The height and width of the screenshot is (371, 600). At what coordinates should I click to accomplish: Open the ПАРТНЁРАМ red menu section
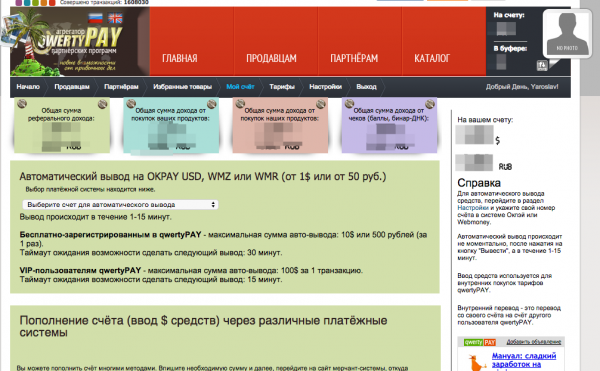pyautogui.click(x=354, y=58)
